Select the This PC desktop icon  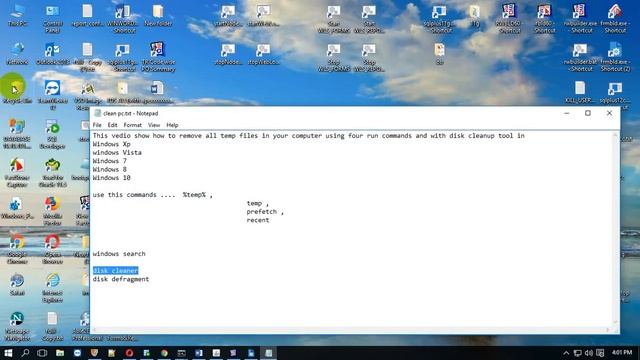[x=18, y=16]
